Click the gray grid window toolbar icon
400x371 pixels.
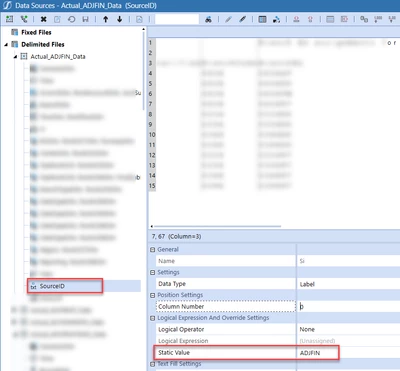point(330,19)
